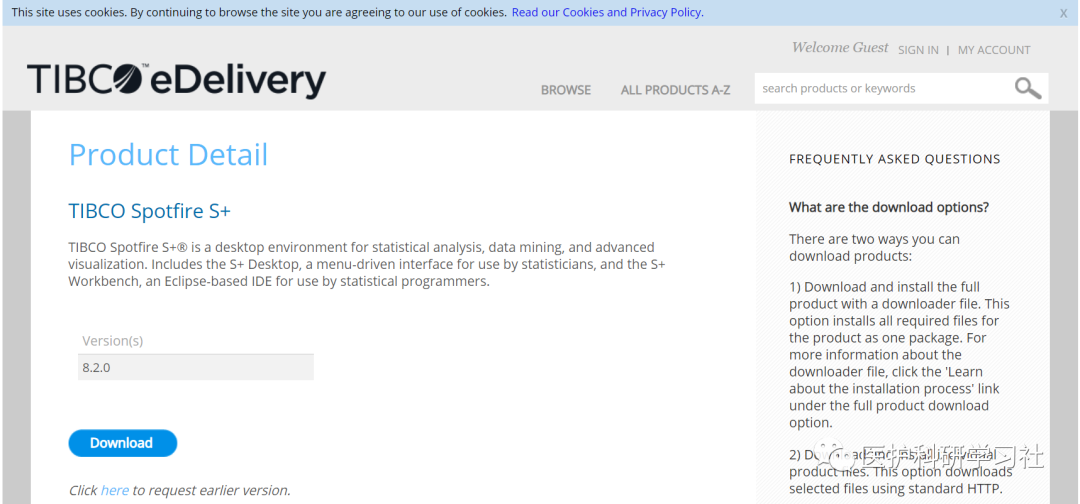Click the Product Detail heading

[168, 154]
